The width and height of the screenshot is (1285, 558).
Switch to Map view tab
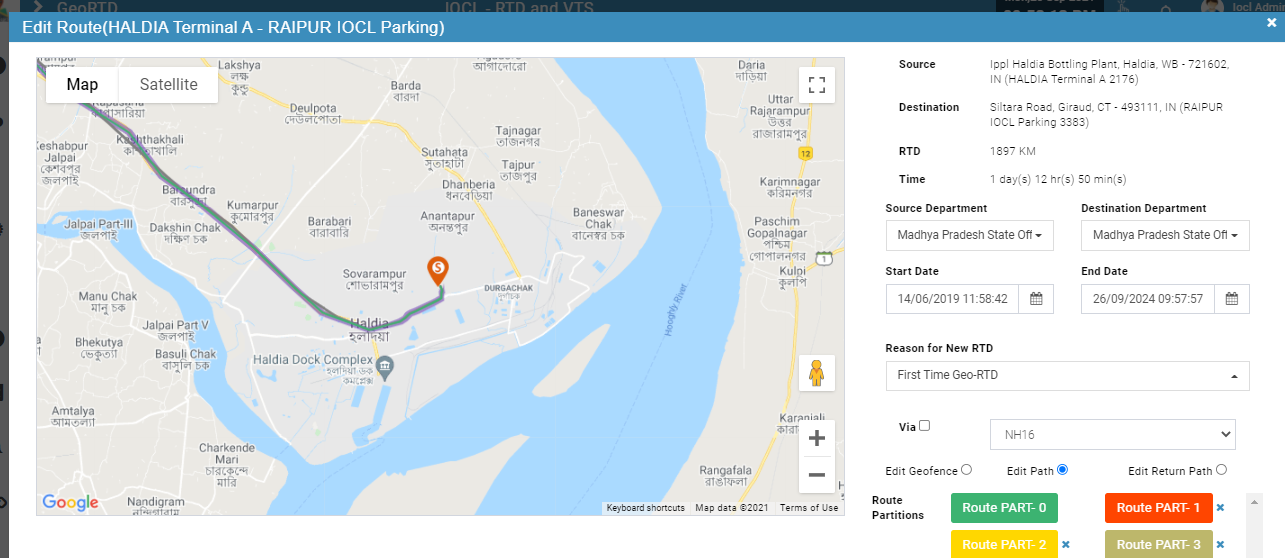[x=82, y=84]
